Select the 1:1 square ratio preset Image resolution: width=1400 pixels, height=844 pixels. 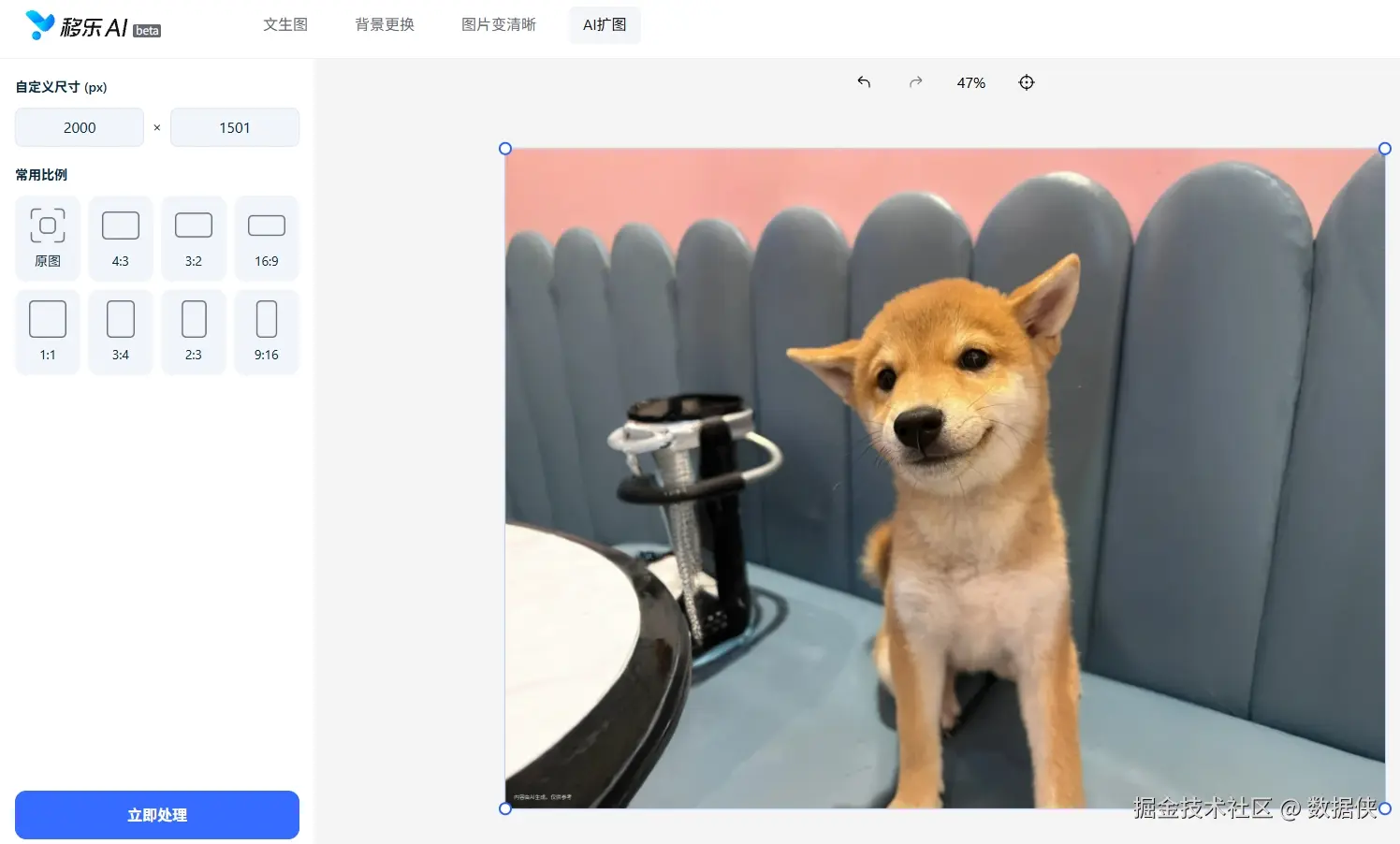48,331
